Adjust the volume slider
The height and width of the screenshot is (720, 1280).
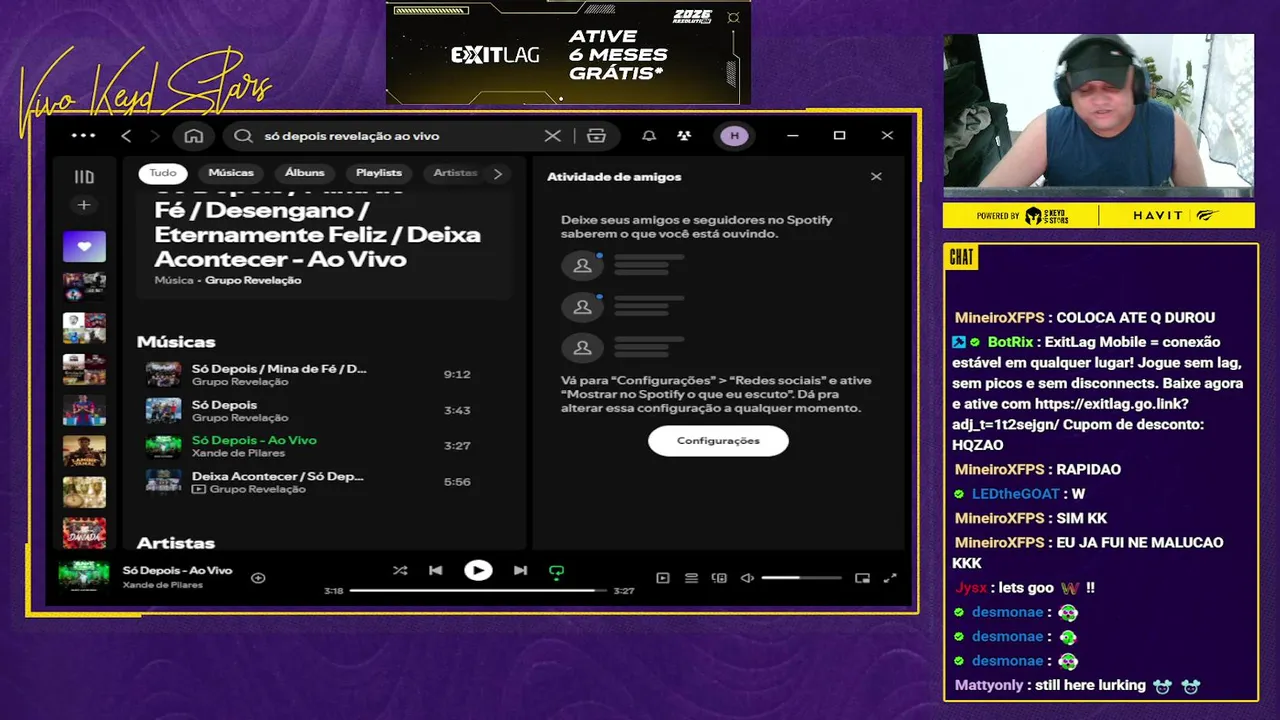(801, 578)
